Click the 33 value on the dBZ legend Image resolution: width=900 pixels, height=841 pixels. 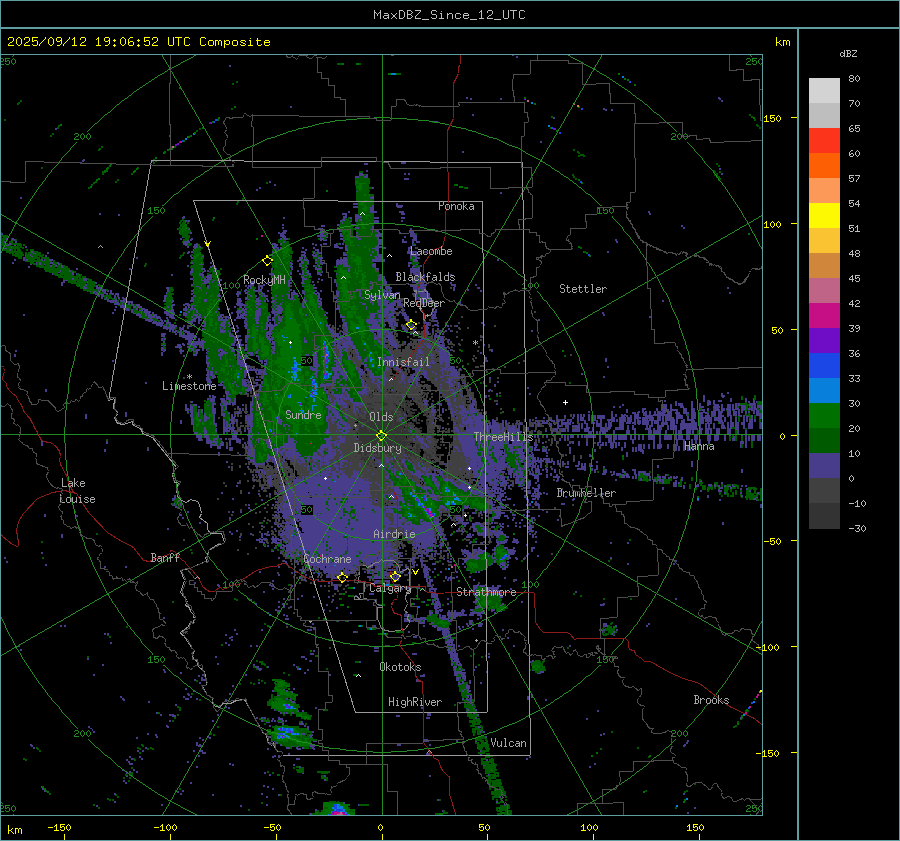[854, 378]
